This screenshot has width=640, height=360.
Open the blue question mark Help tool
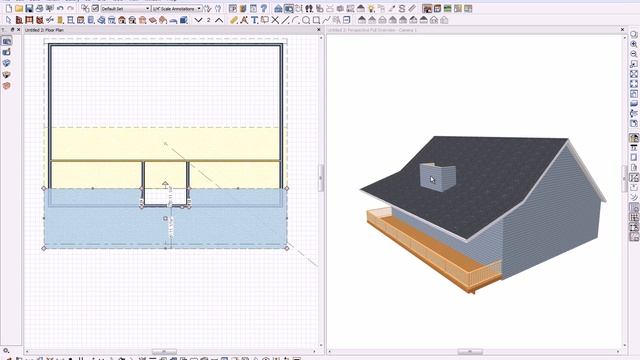pyautogui.click(x=264, y=9)
